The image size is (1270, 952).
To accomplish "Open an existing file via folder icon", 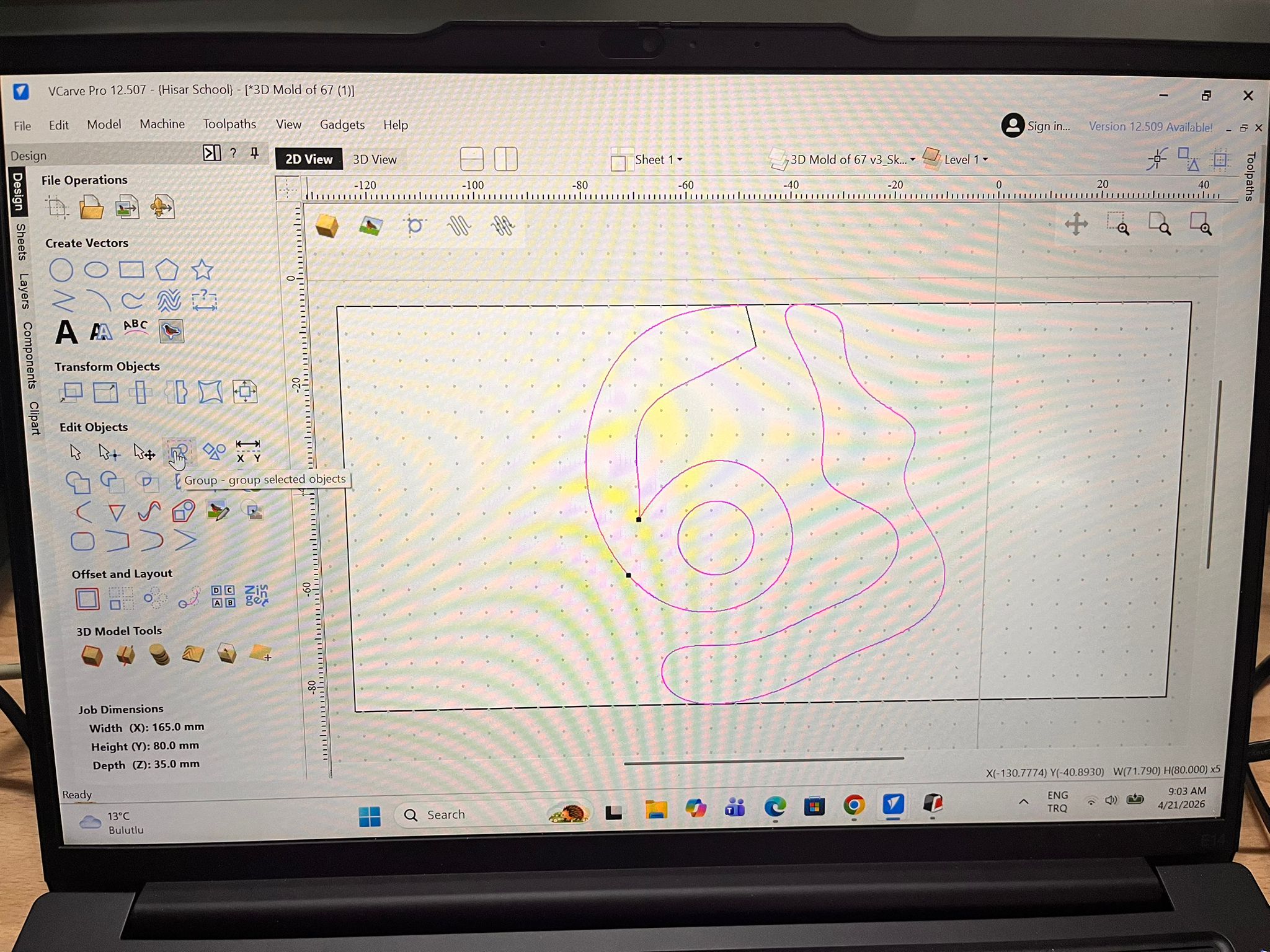I will click(92, 208).
